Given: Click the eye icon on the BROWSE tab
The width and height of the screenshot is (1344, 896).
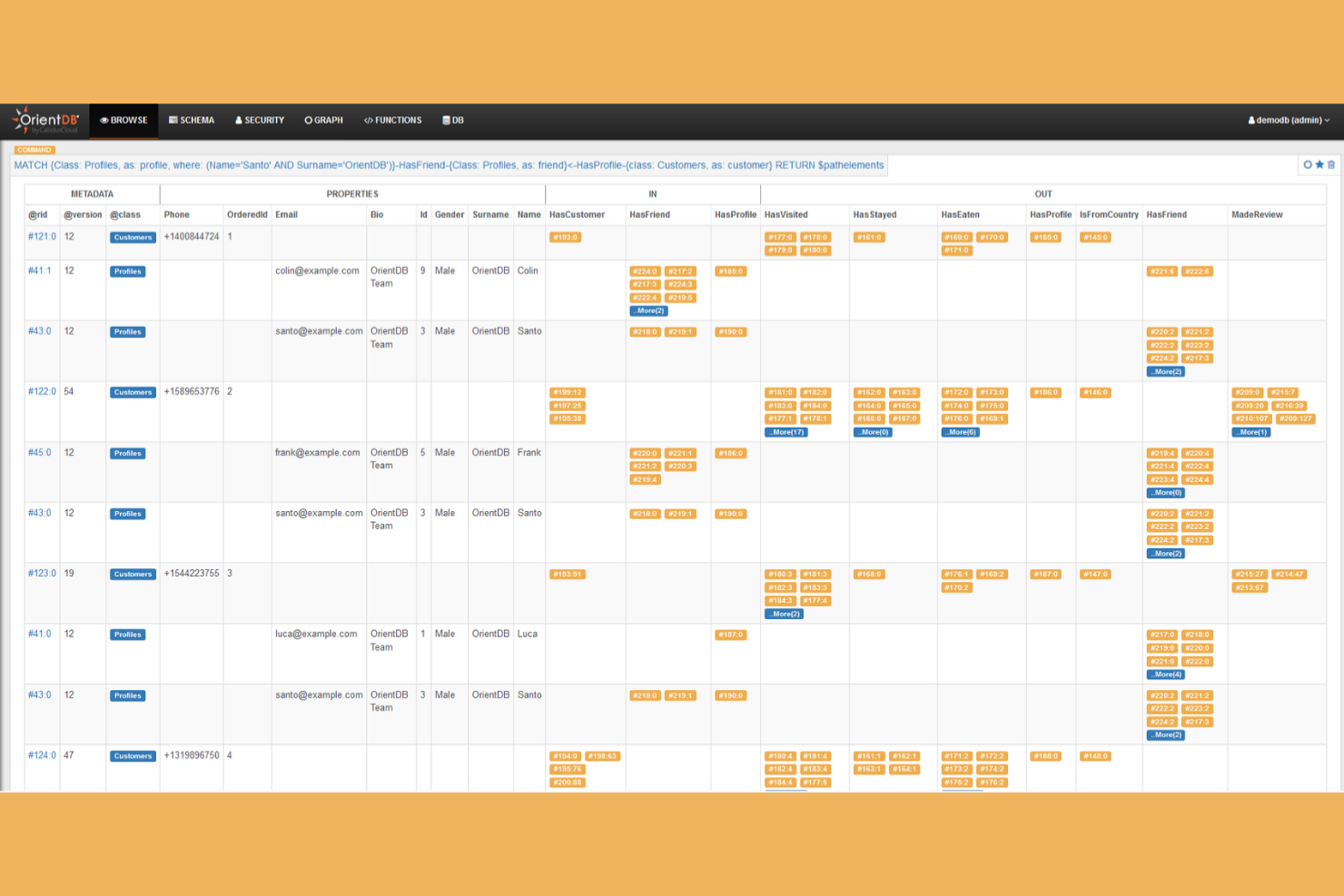Looking at the screenshot, I should click(104, 120).
